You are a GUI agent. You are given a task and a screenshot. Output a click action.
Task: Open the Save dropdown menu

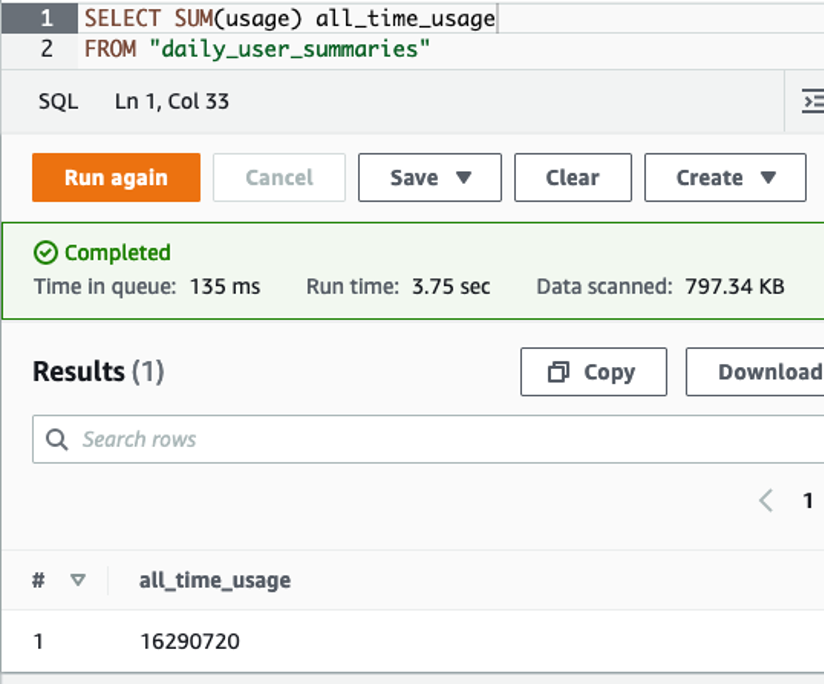click(430, 178)
